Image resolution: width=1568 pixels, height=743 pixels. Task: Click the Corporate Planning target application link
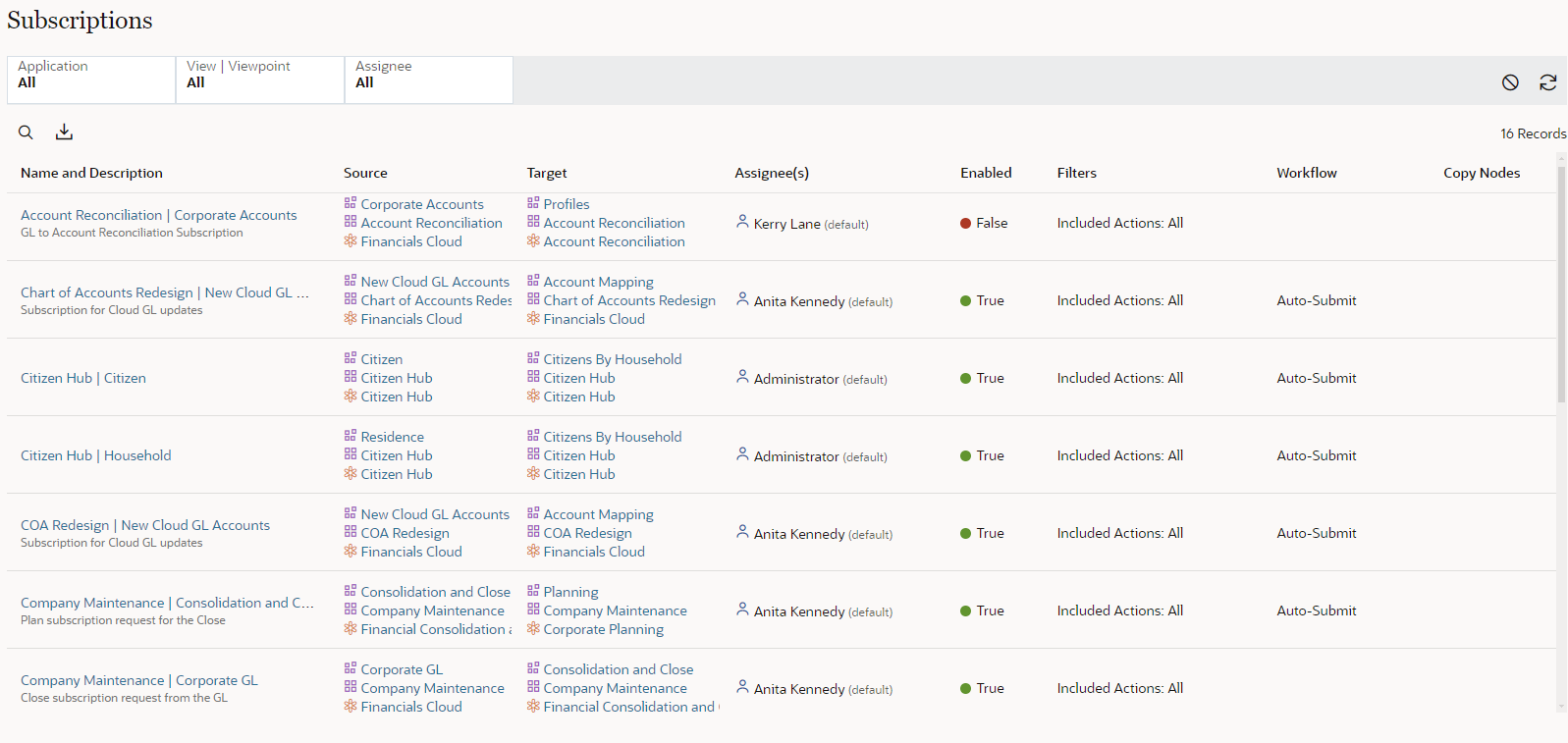(604, 629)
